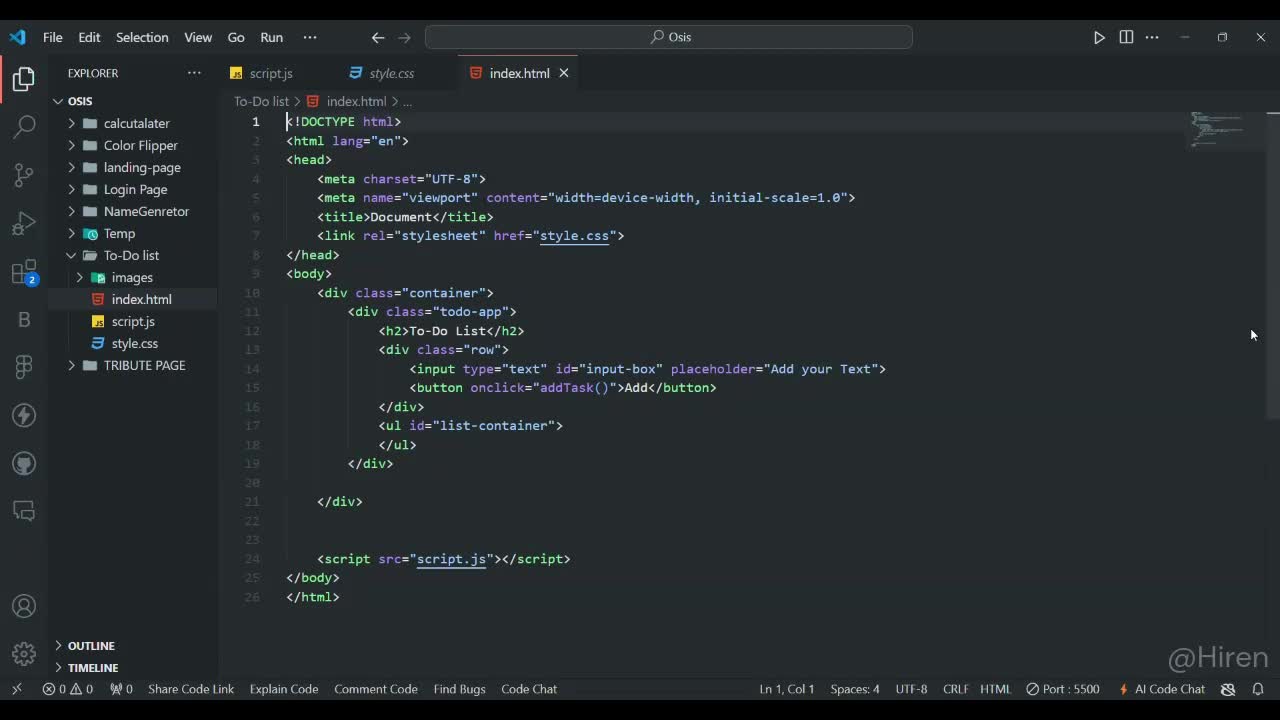The width and height of the screenshot is (1280, 720).
Task: Open the Manage gear icon
Action: [24, 654]
